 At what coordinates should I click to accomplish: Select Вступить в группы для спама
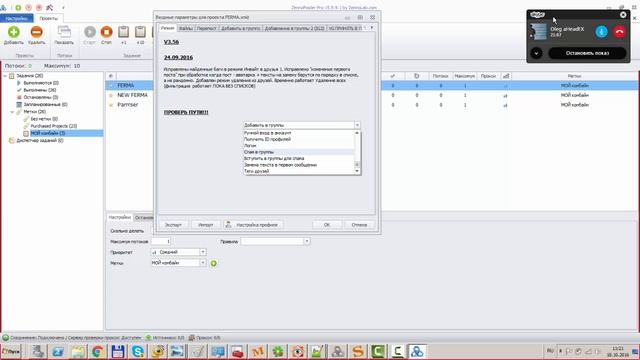(x=299, y=158)
